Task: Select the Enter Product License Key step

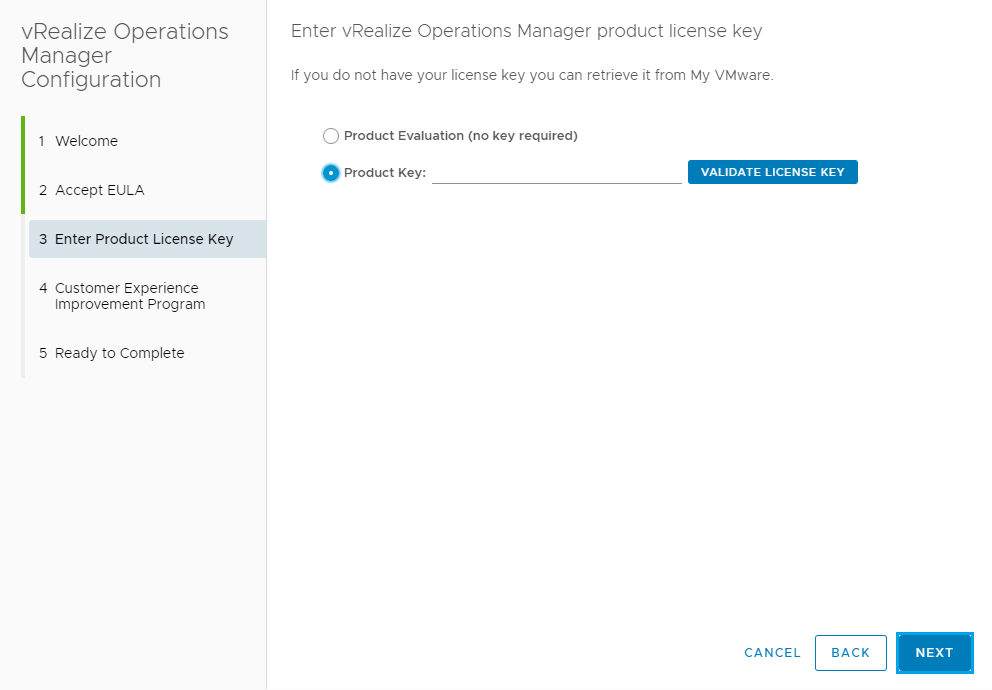Action: pos(144,239)
